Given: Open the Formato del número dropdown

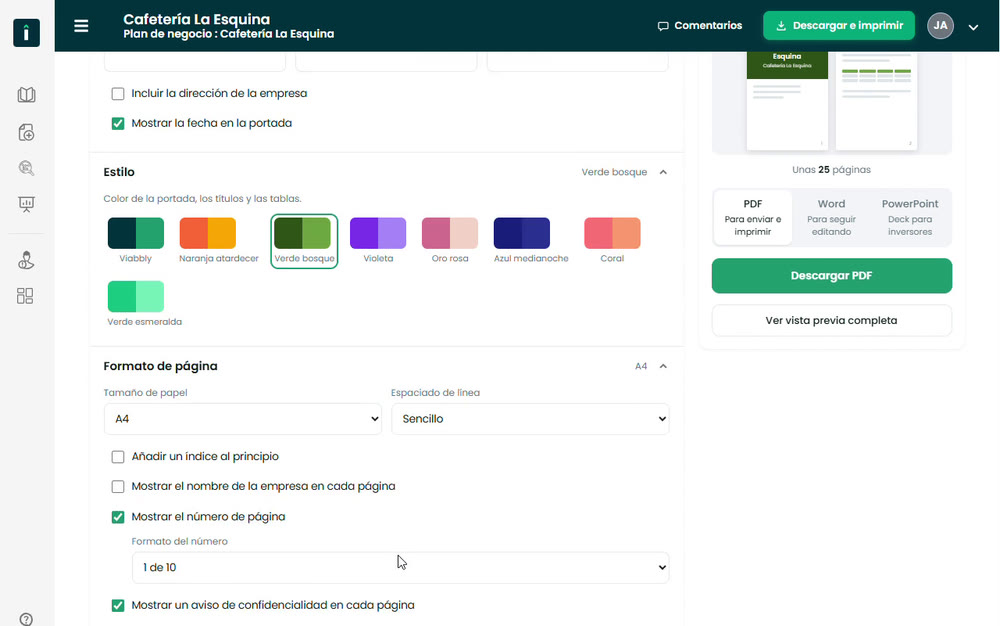Looking at the screenshot, I should [x=401, y=567].
